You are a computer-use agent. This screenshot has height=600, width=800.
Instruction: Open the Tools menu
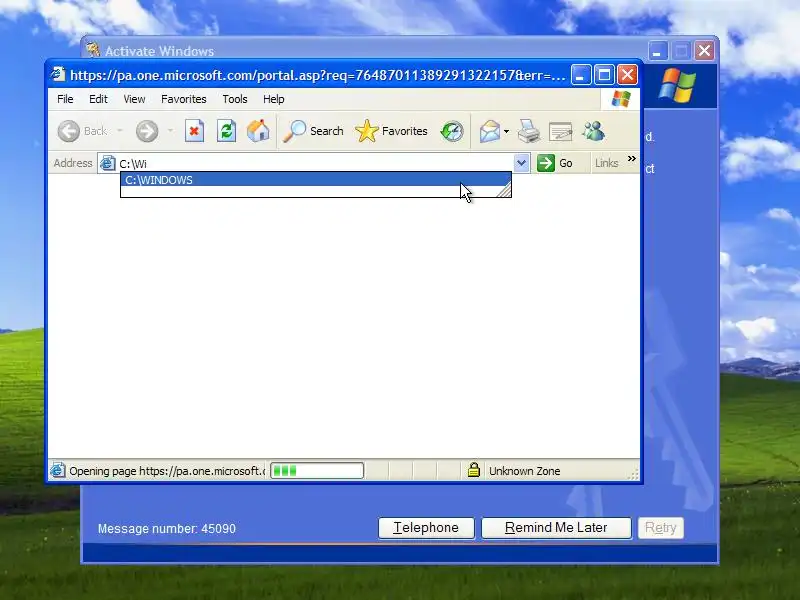[235, 99]
